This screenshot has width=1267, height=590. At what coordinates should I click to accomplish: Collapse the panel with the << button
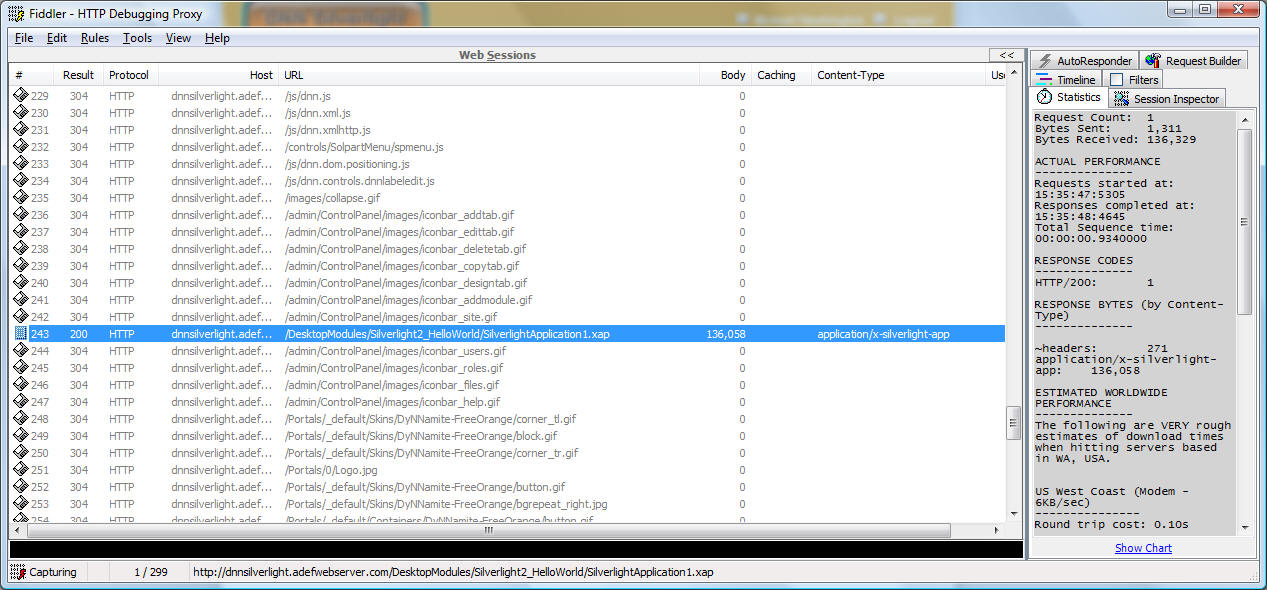[1006, 55]
